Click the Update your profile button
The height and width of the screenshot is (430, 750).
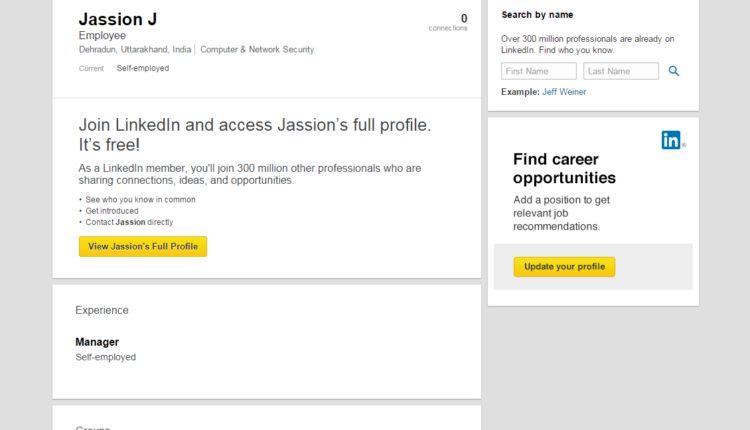point(564,267)
